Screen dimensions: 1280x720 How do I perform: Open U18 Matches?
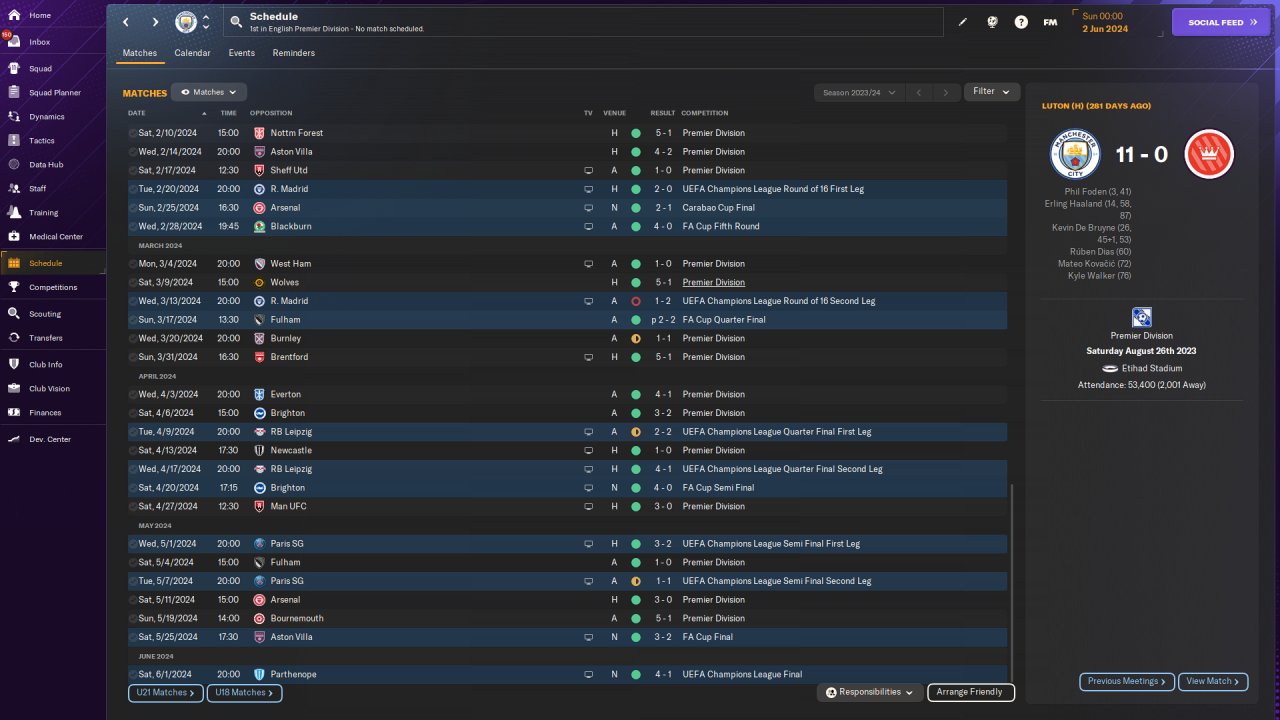pyautogui.click(x=245, y=693)
